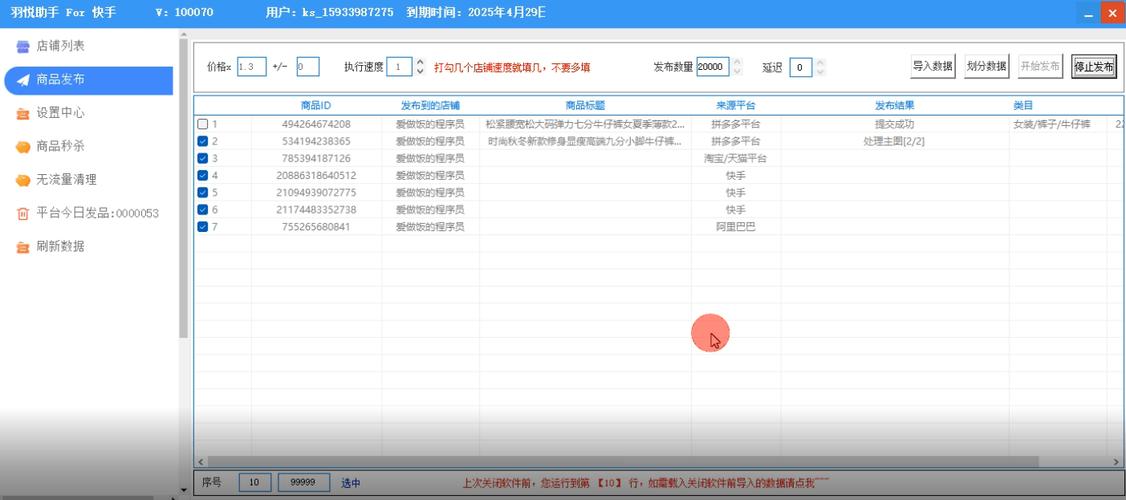
Task: Click the 延迟 spinner arrows
Action: [820, 67]
